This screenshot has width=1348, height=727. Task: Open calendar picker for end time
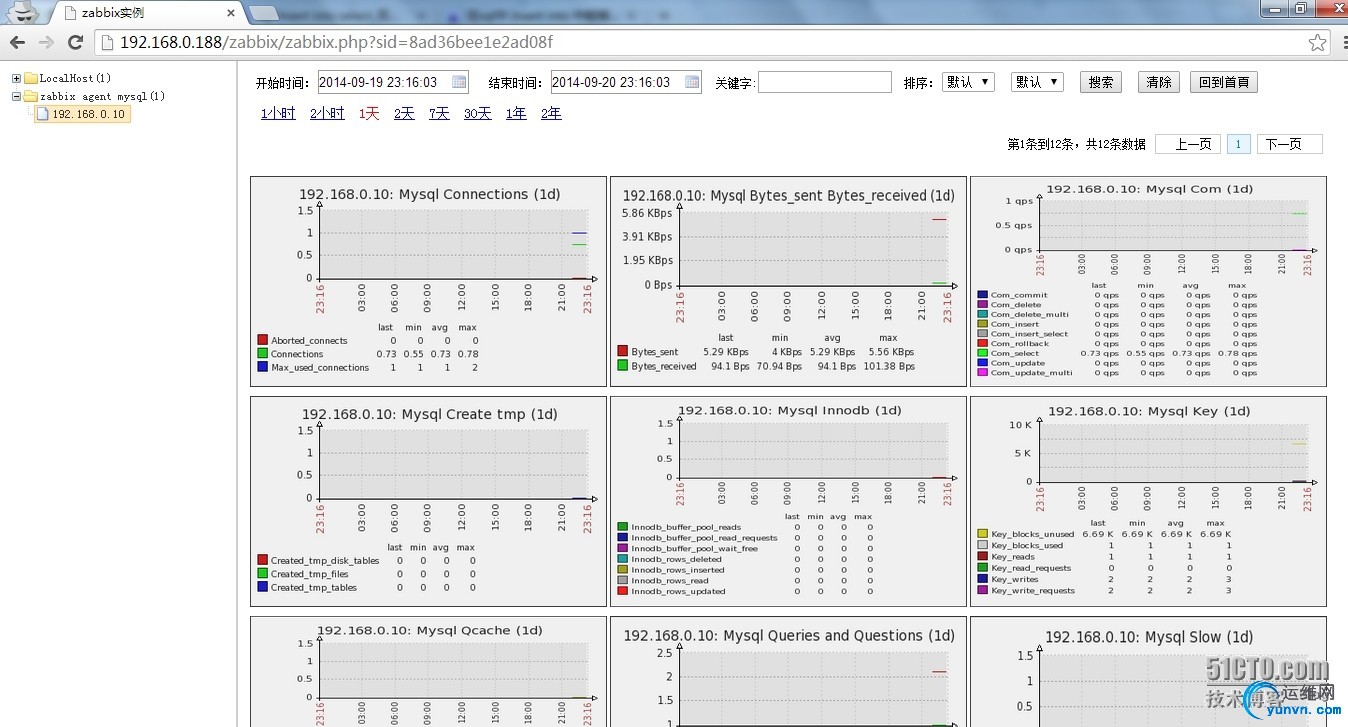(692, 82)
